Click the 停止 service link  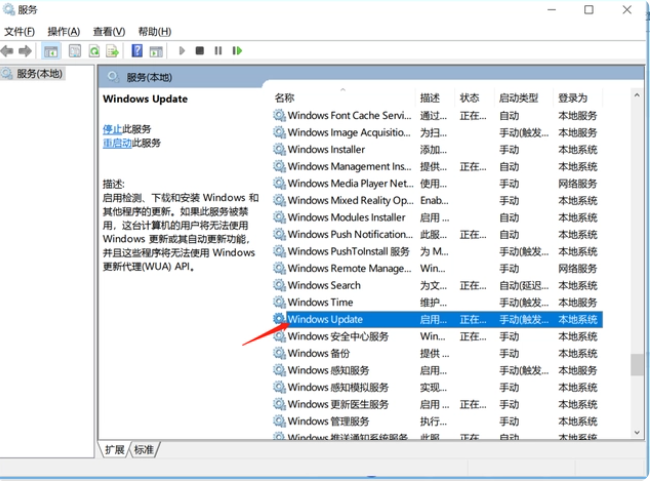(x=112, y=129)
